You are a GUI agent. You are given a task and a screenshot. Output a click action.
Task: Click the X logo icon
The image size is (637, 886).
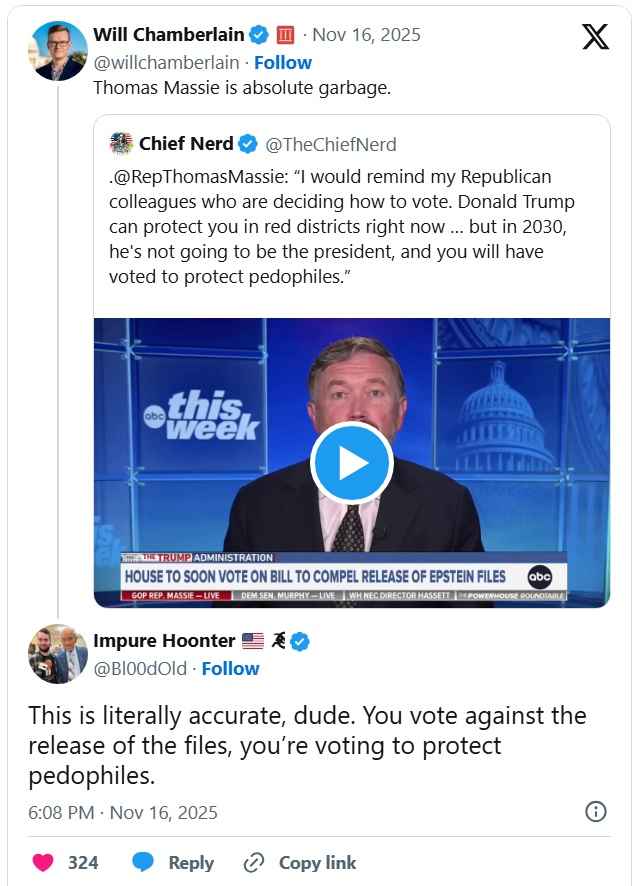(595, 36)
